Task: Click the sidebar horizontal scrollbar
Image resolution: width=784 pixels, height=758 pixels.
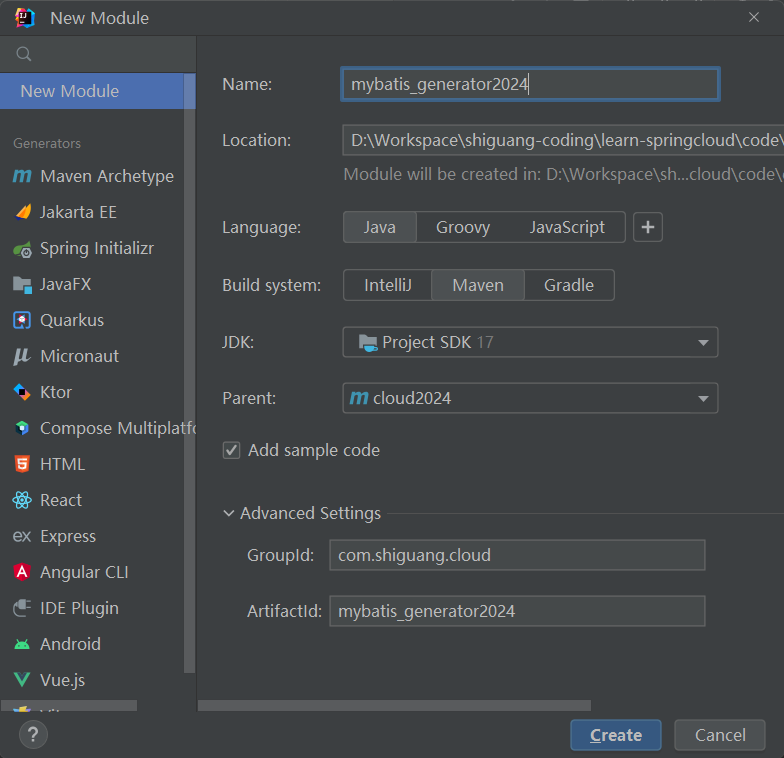Action: 68,705
